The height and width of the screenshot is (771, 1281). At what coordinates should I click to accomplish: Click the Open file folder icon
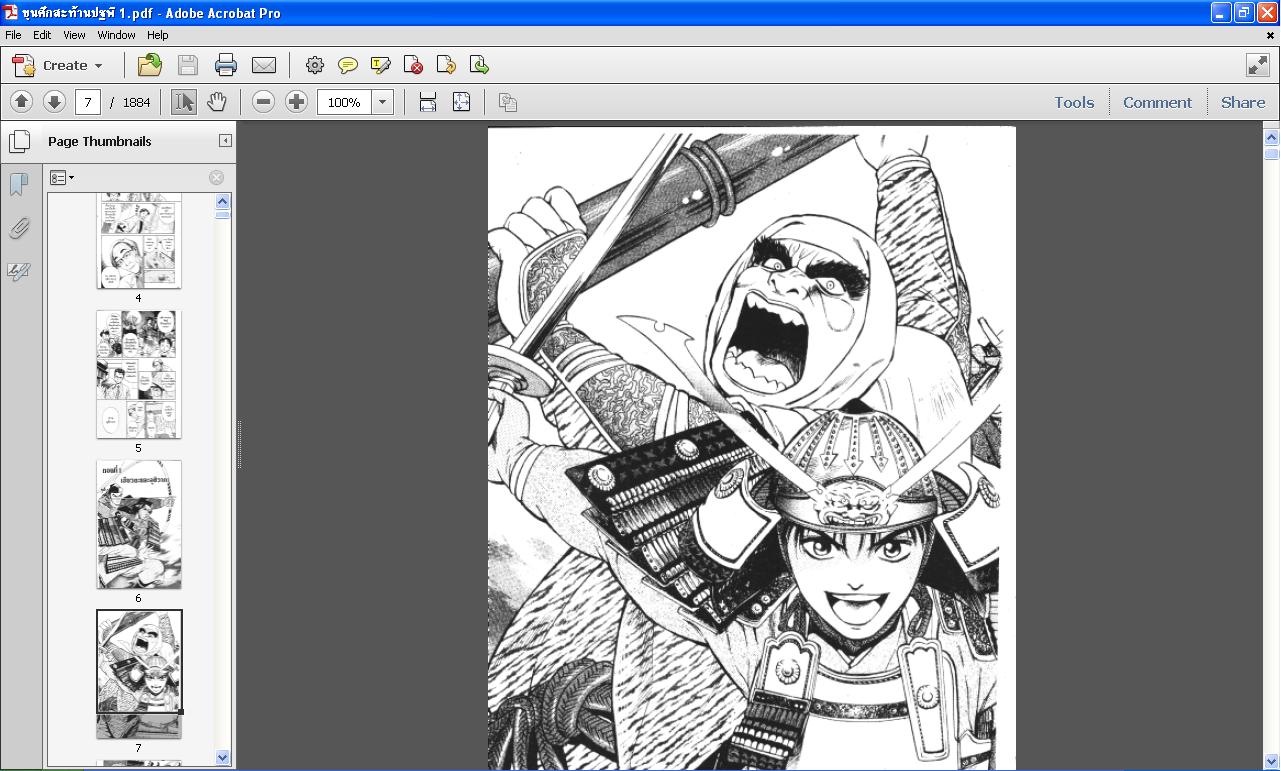pyautogui.click(x=150, y=65)
